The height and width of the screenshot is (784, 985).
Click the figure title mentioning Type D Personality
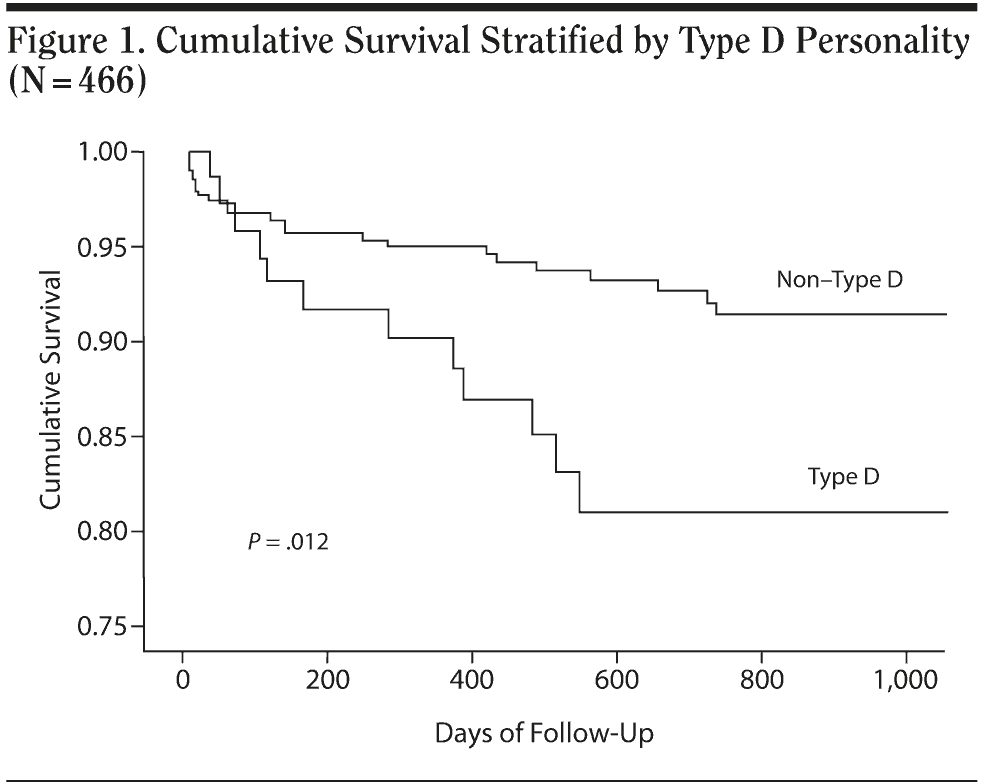(x=490, y=43)
